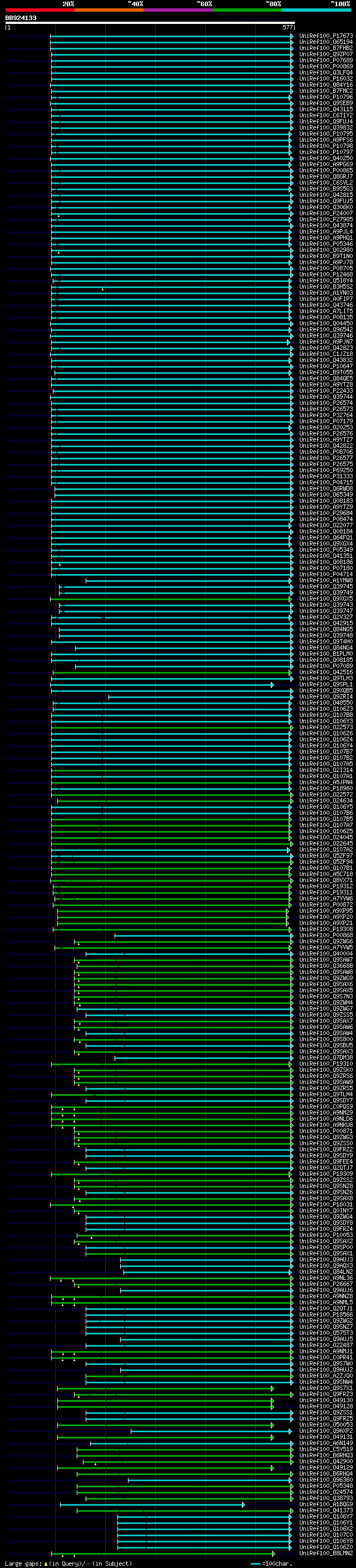
Task: Click the UniRef100_A5C718 label
Action: (326, 874)
